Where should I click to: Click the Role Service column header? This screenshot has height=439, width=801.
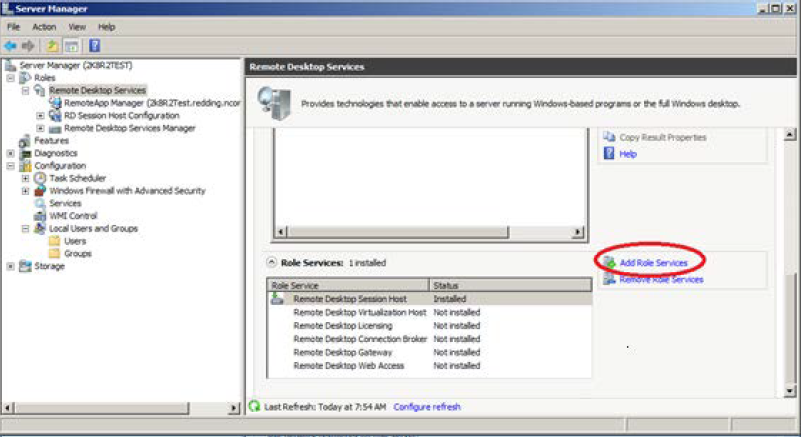(x=348, y=285)
